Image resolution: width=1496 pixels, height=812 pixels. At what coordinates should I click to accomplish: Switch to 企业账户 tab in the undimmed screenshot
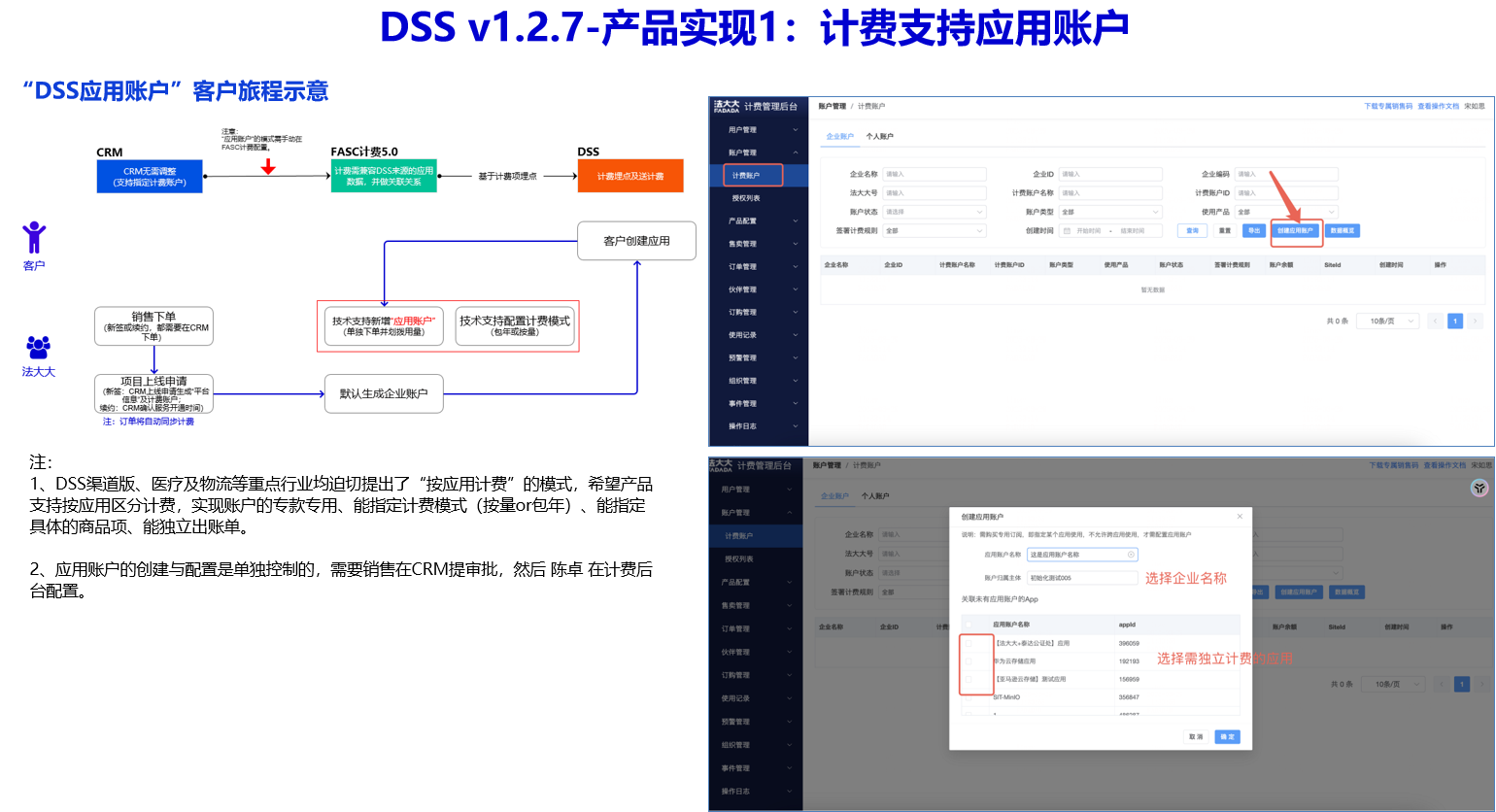click(839, 137)
